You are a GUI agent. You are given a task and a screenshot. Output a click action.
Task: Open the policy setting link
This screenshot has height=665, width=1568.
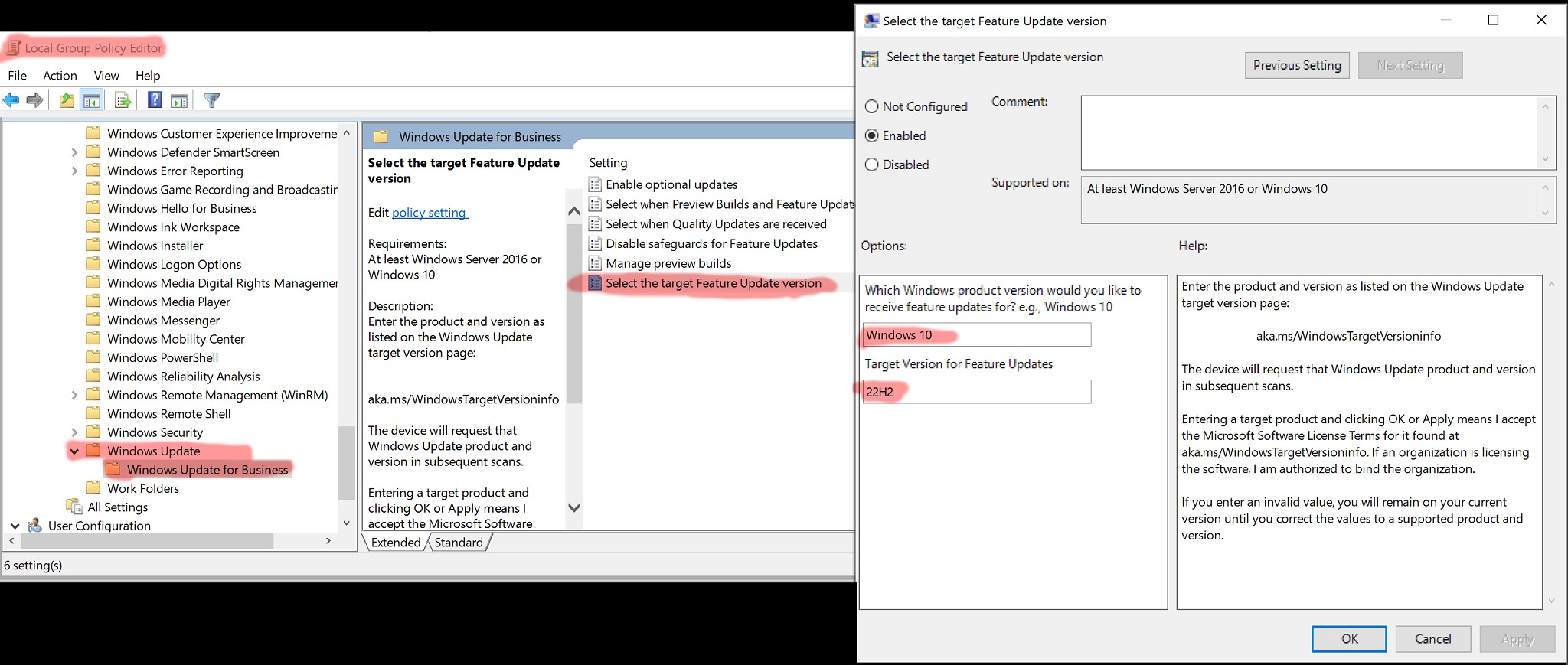[x=429, y=212]
